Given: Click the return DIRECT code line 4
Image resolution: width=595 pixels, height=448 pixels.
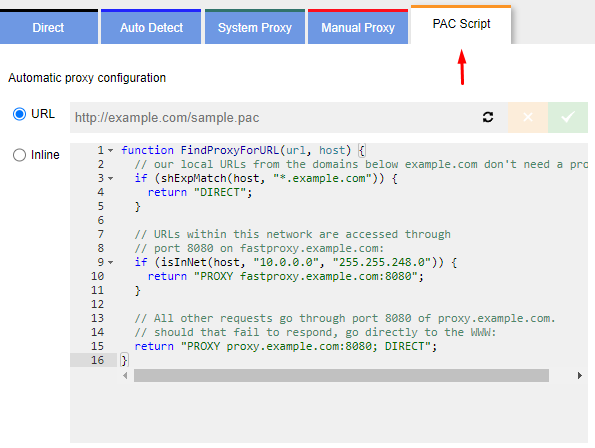Looking at the screenshot, I should tap(200, 192).
